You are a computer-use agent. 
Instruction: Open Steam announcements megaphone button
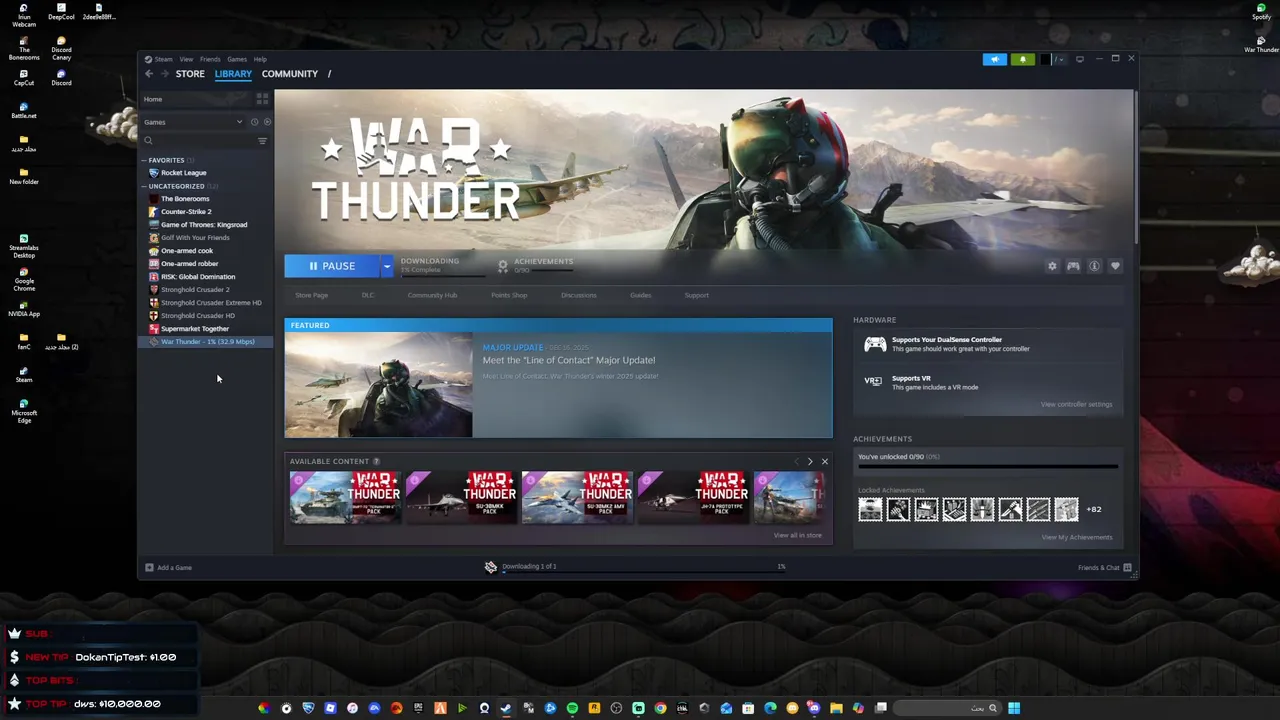pos(994,59)
